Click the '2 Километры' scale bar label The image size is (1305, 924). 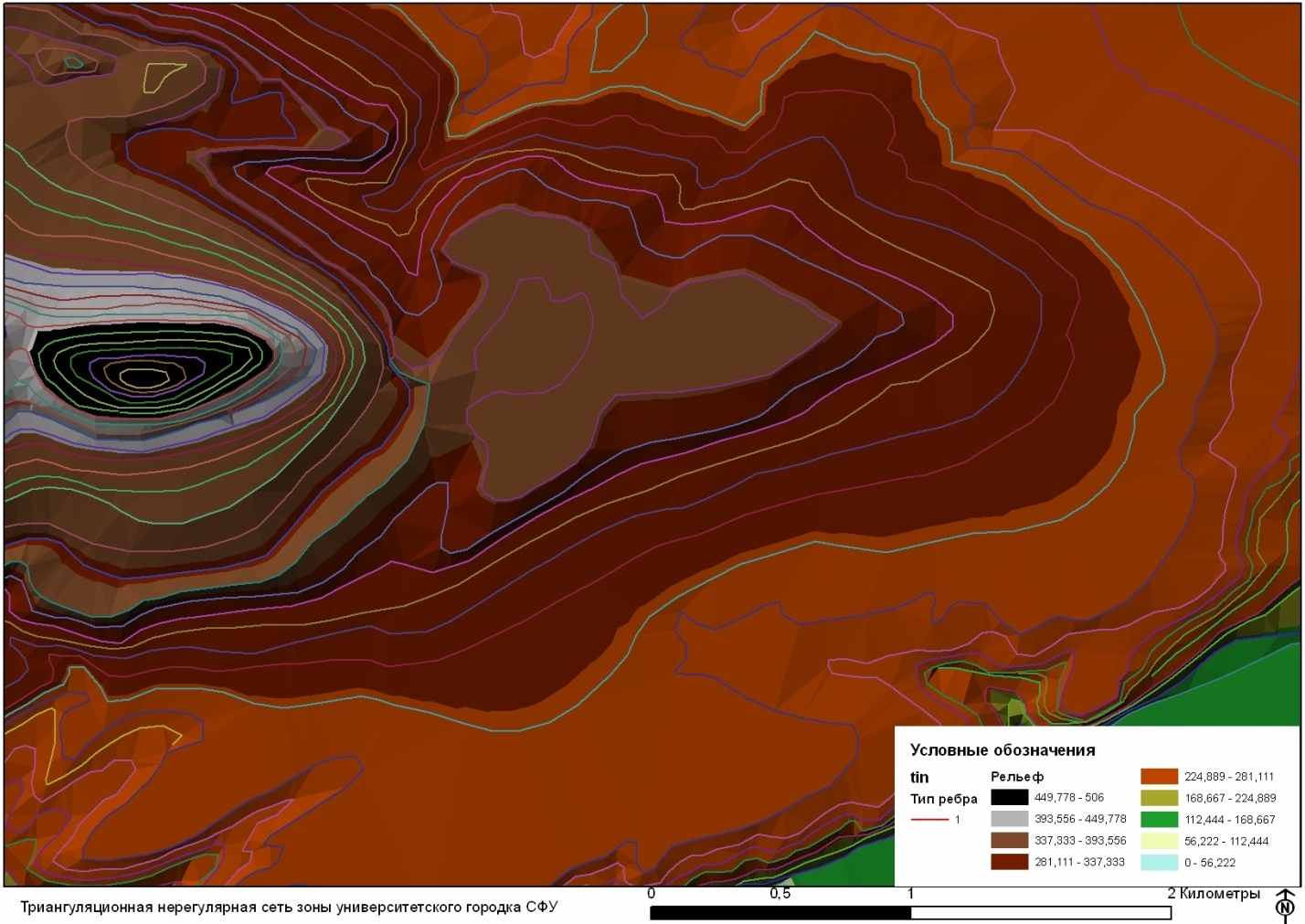[1214, 893]
